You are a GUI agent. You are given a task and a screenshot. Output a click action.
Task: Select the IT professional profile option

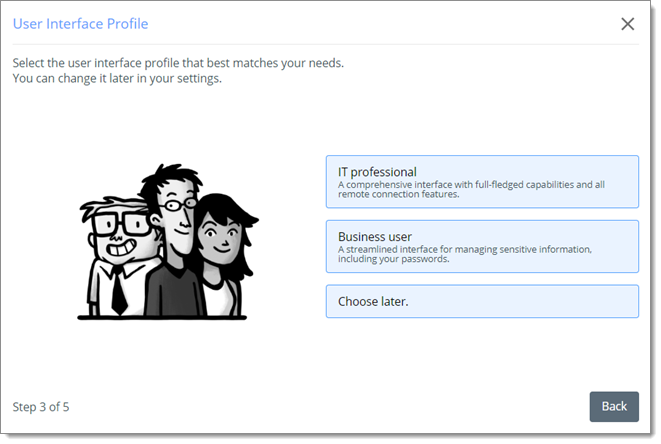pyautogui.click(x=482, y=182)
